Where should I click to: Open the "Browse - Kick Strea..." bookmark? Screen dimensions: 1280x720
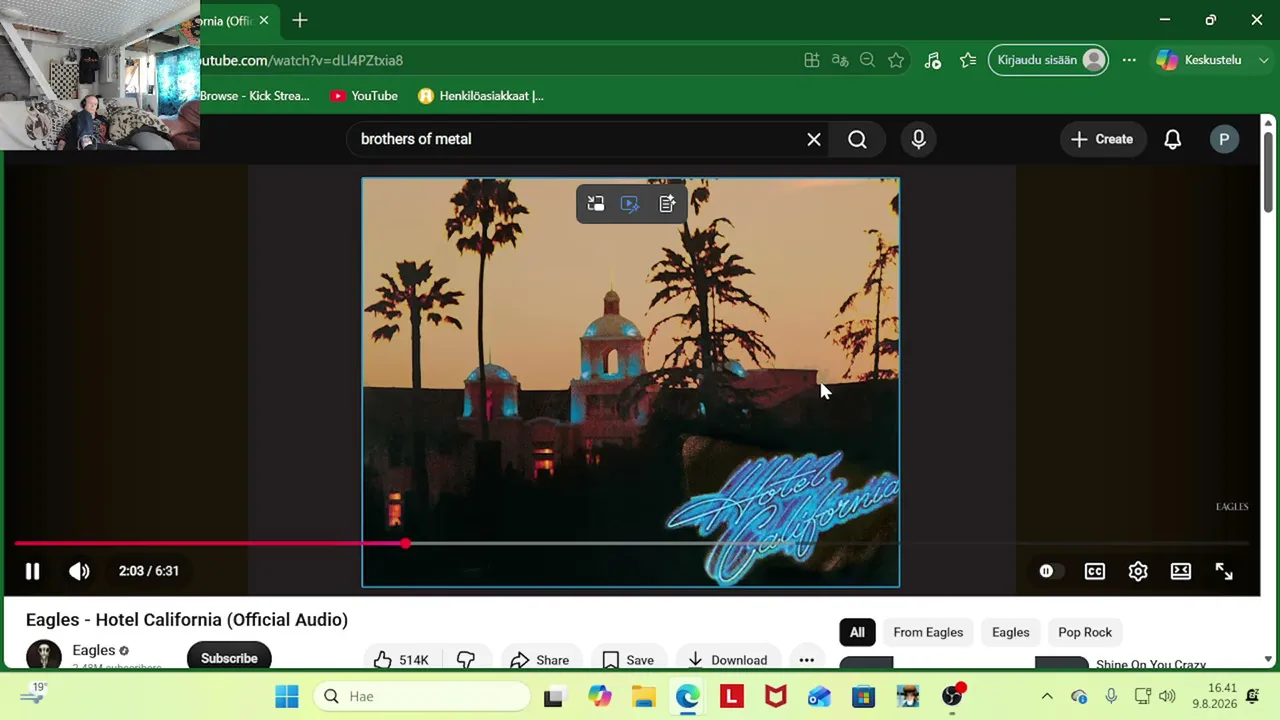point(255,96)
